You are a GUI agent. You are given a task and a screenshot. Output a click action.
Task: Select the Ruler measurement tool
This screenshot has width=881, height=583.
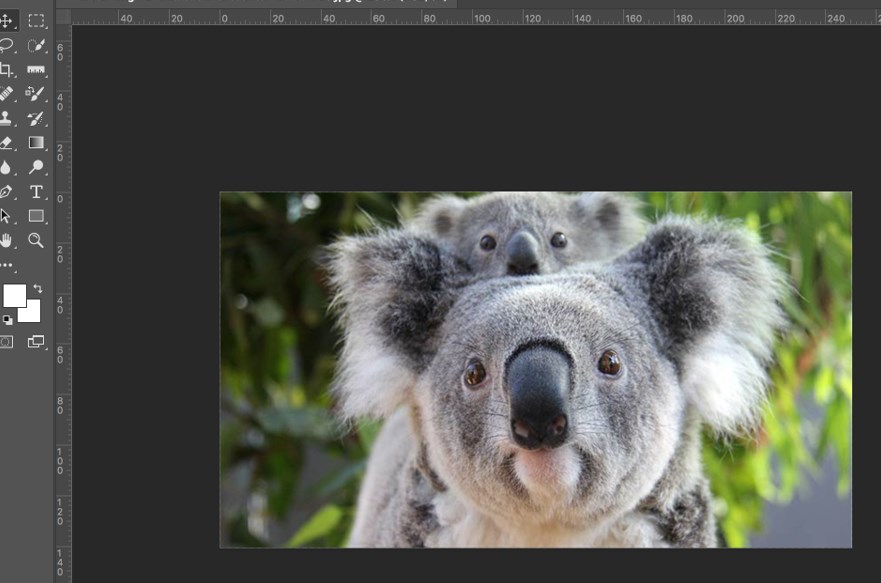(x=36, y=70)
